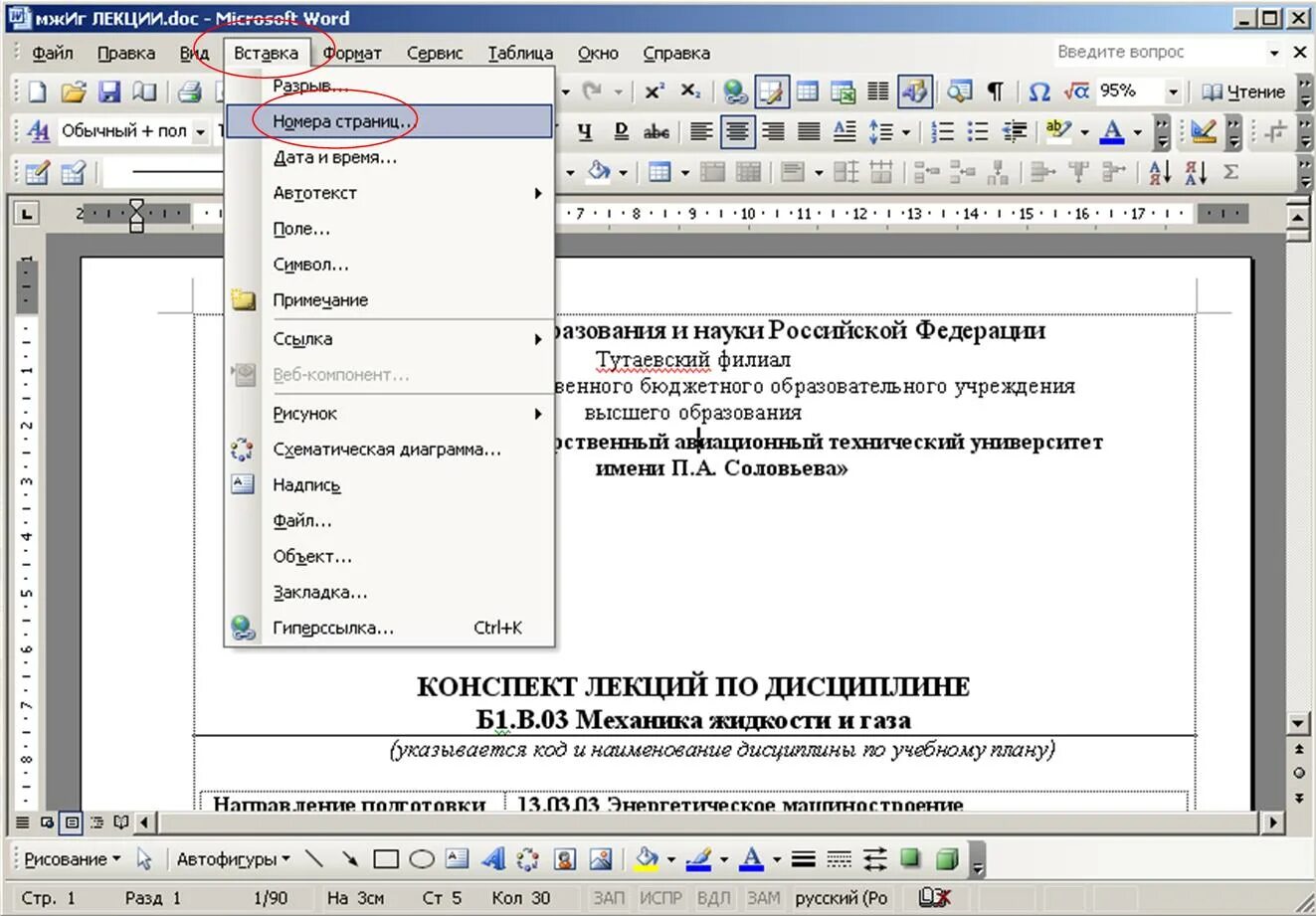Select Гиперссылка menu entry
This screenshot has width=1316, height=916.
(389, 628)
